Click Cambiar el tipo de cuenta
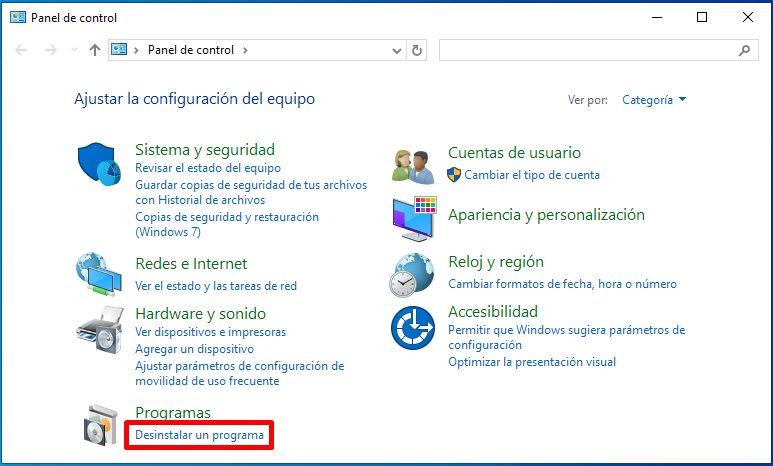The height and width of the screenshot is (466, 773). pyautogui.click(x=532, y=175)
